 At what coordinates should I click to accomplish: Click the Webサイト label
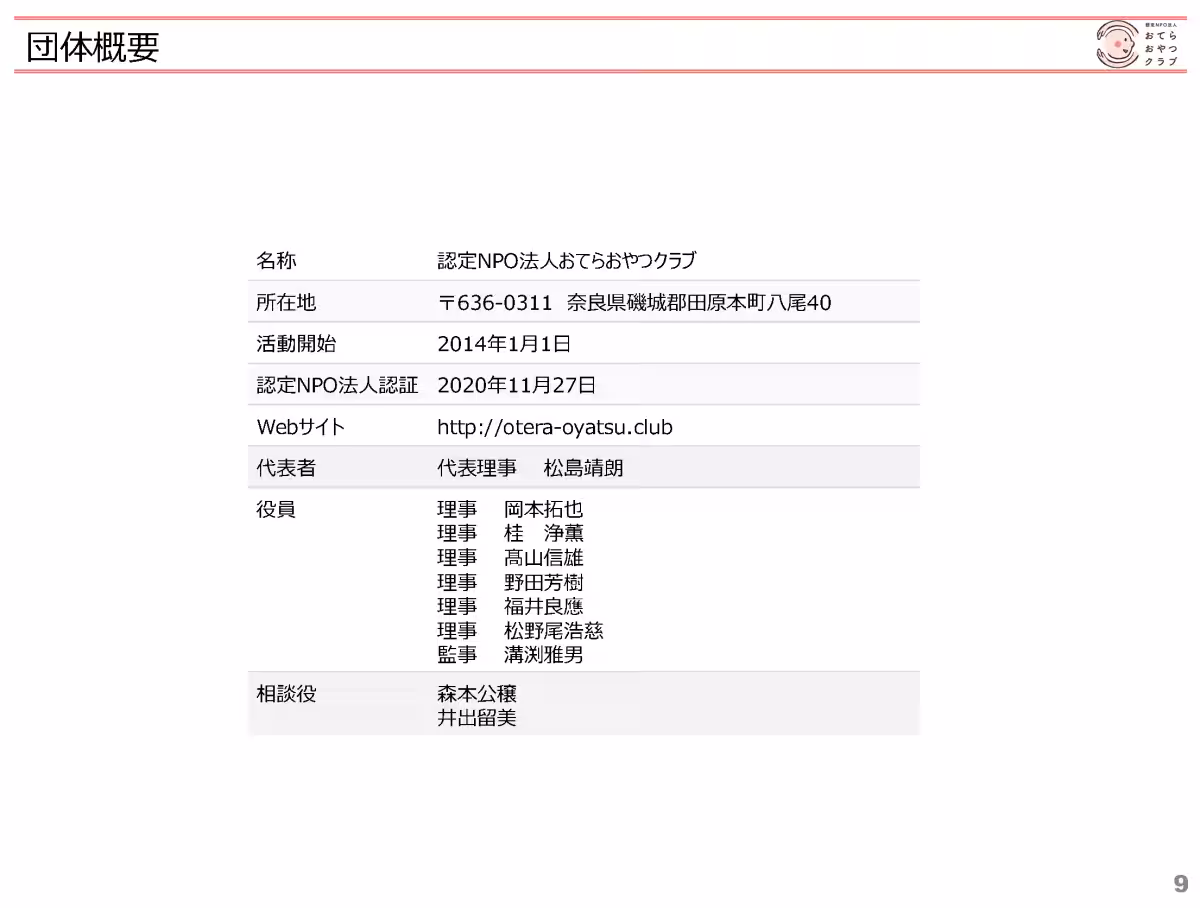tap(298, 426)
